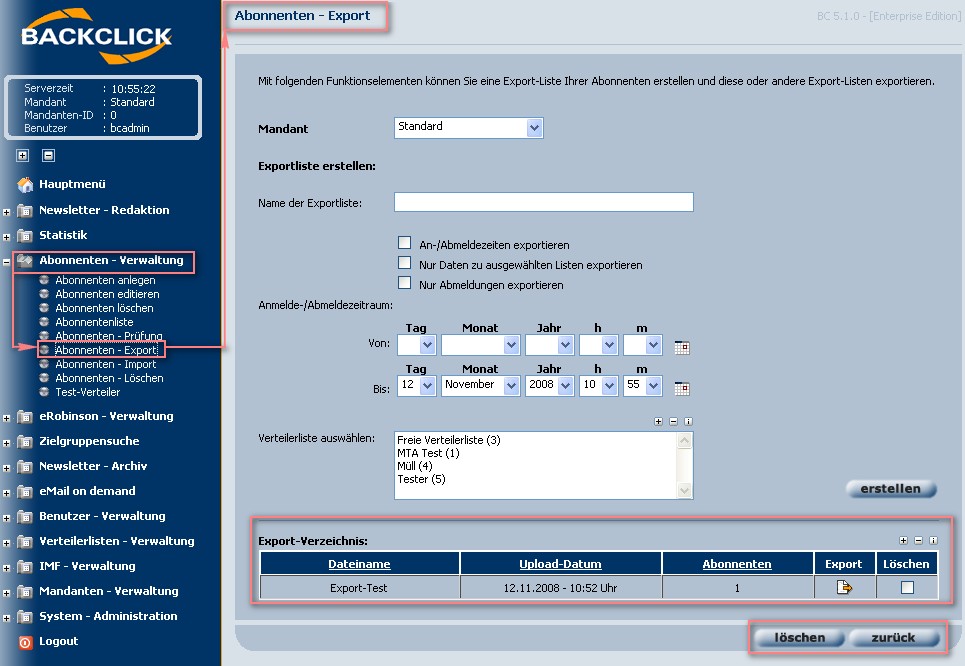The image size is (965, 666).
Task: Click the Statistik folder icon
Action: pos(25,236)
